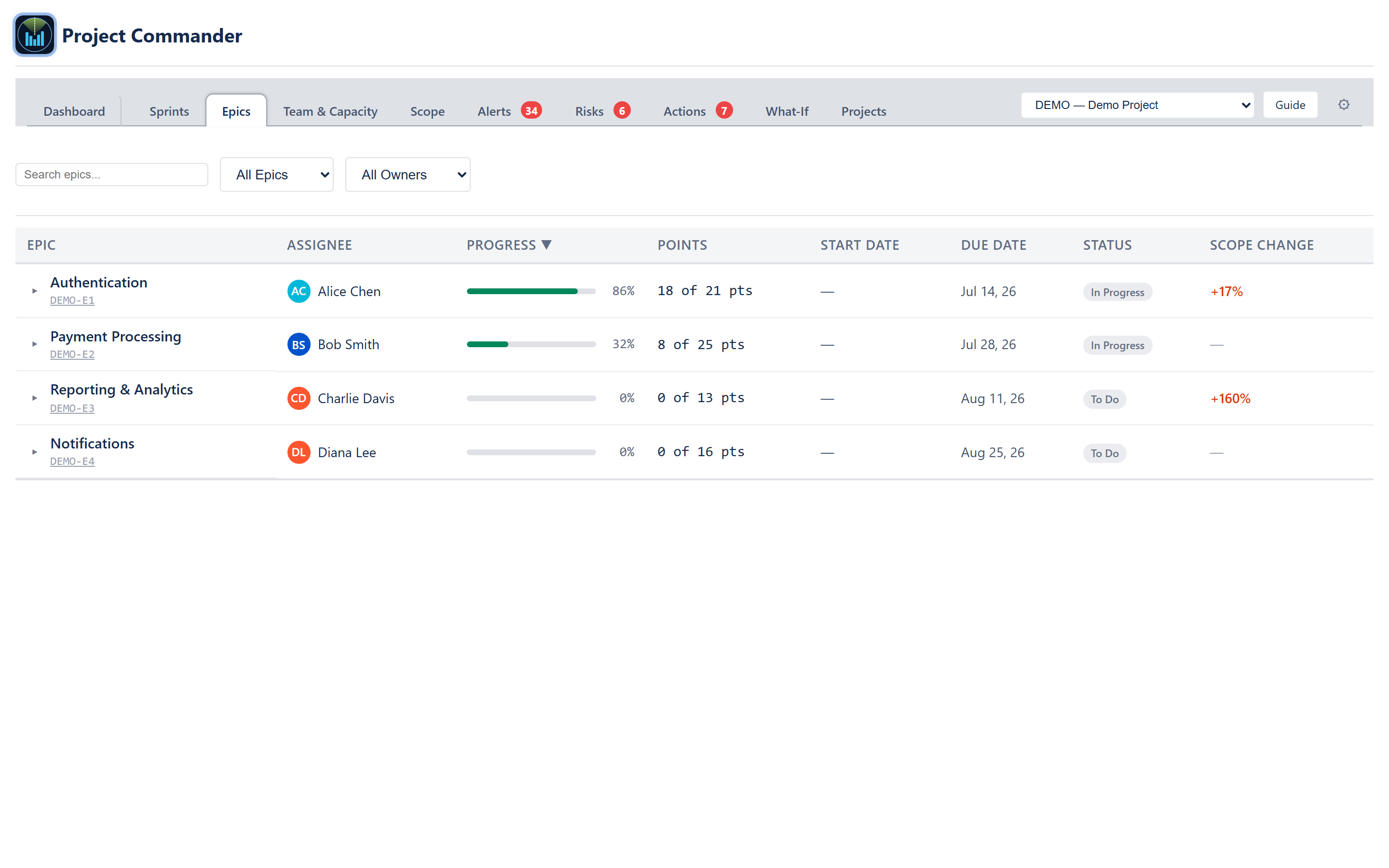
Task: Click the +160% scope change value
Action: (x=1230, y=398)
